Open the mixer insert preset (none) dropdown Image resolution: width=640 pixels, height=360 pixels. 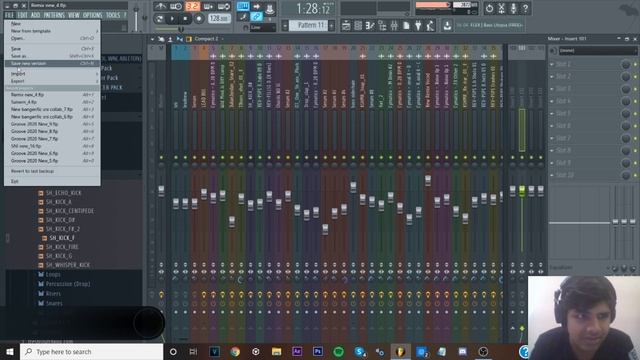(x=598, y=51)
